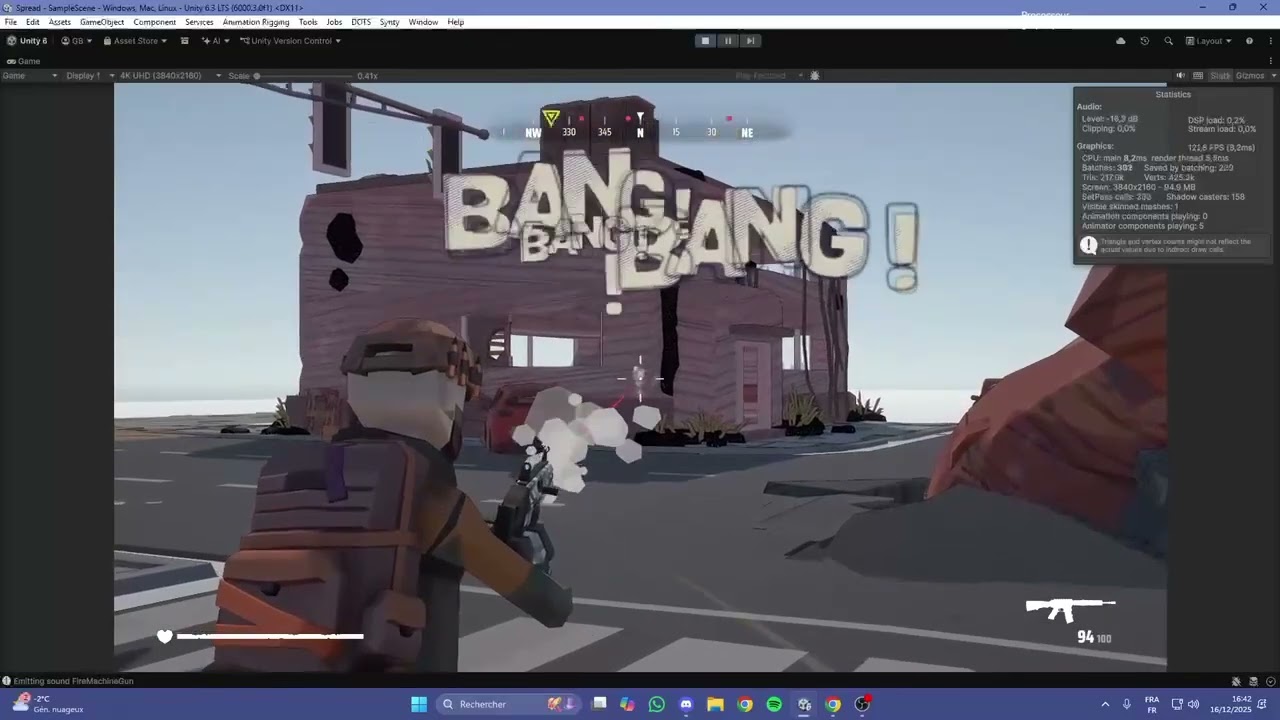
Task: Open the main toolbar overflow menu
Action: tap(1270, 41)
